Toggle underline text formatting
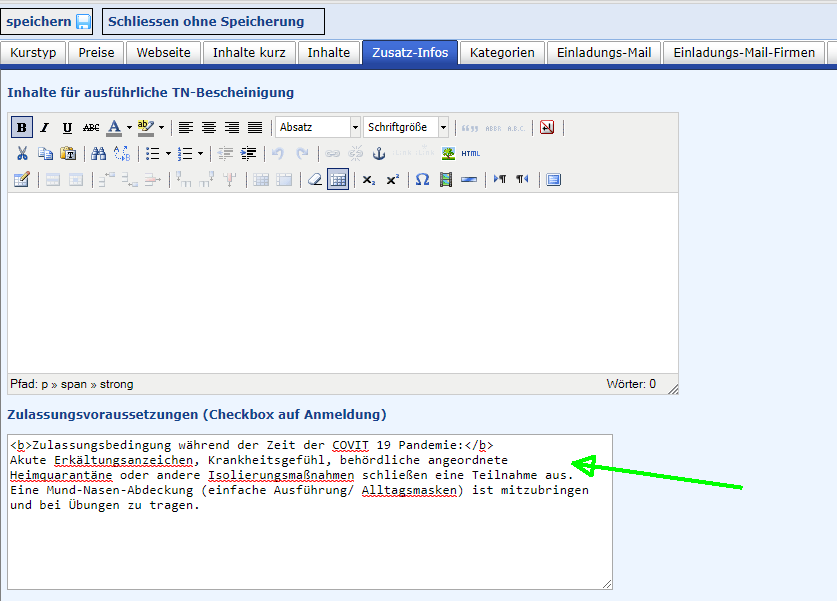 [x=67, y=128]
